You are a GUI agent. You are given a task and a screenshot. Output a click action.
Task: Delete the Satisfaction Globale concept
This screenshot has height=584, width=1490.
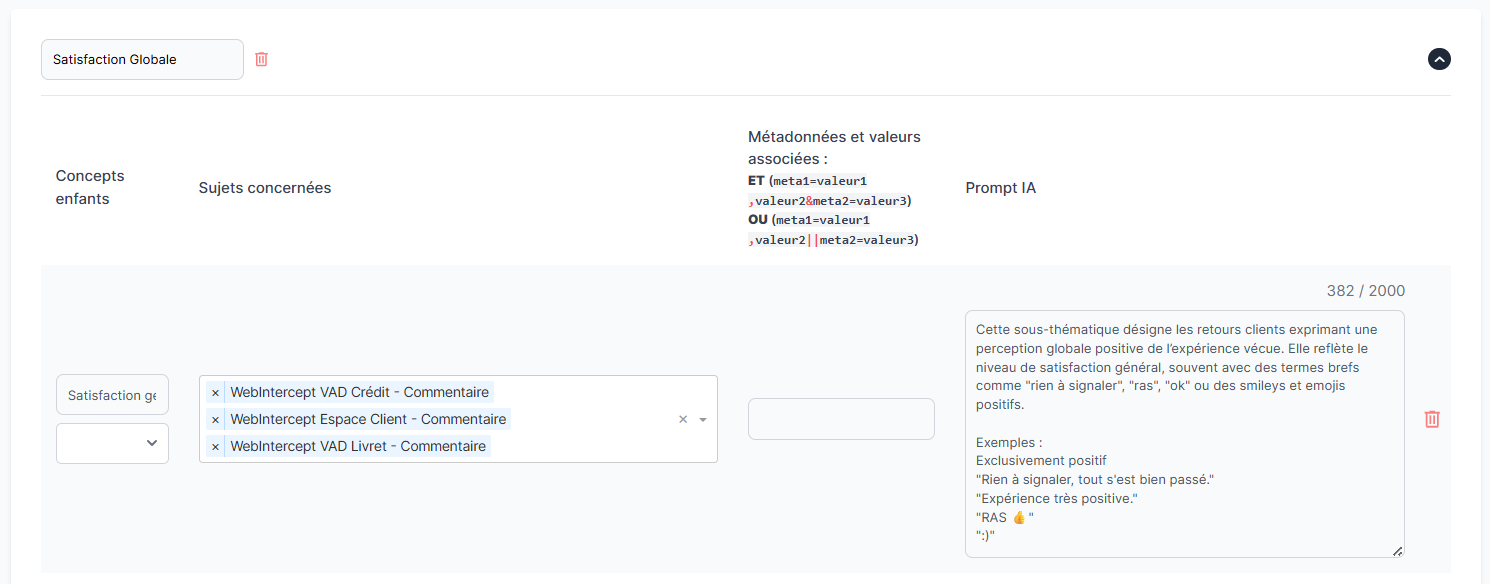261,59
